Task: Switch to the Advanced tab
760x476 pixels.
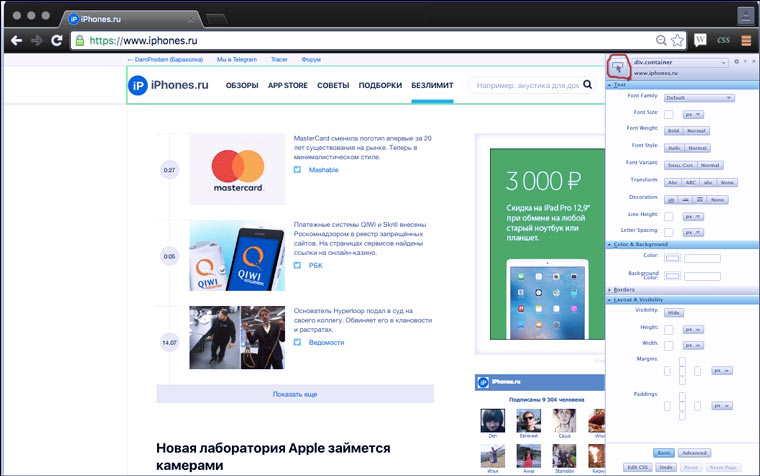Action: [694, 453]
